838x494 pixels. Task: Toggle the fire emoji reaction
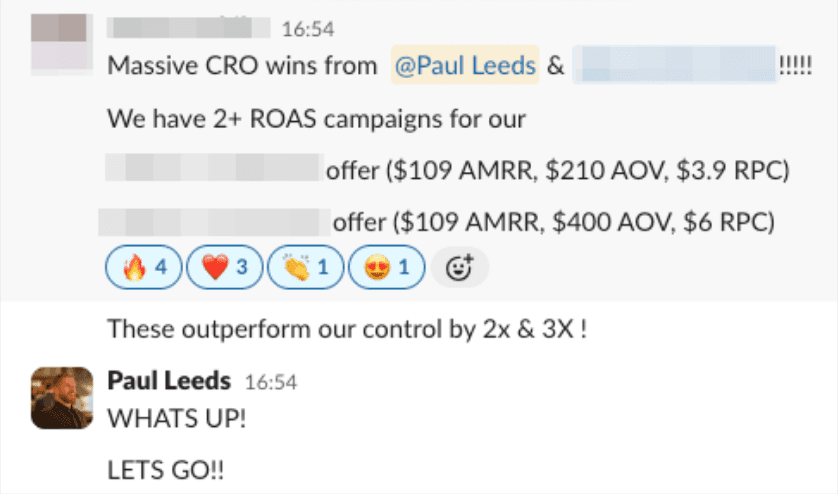click(144, 267)
